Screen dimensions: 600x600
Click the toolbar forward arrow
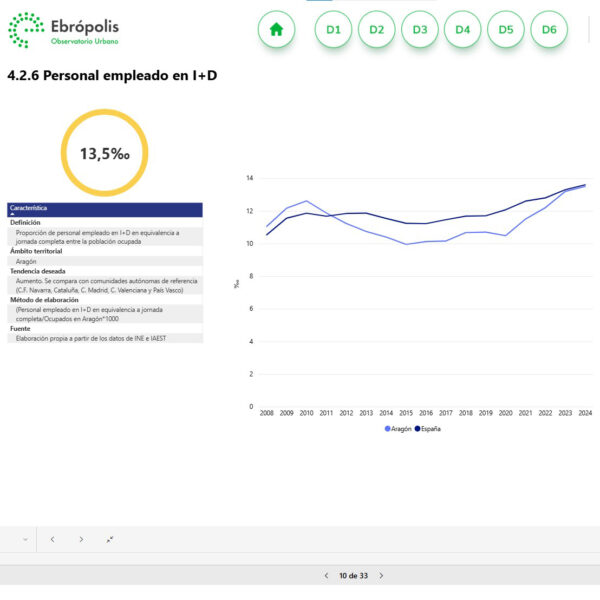click(x=81, y=539)
